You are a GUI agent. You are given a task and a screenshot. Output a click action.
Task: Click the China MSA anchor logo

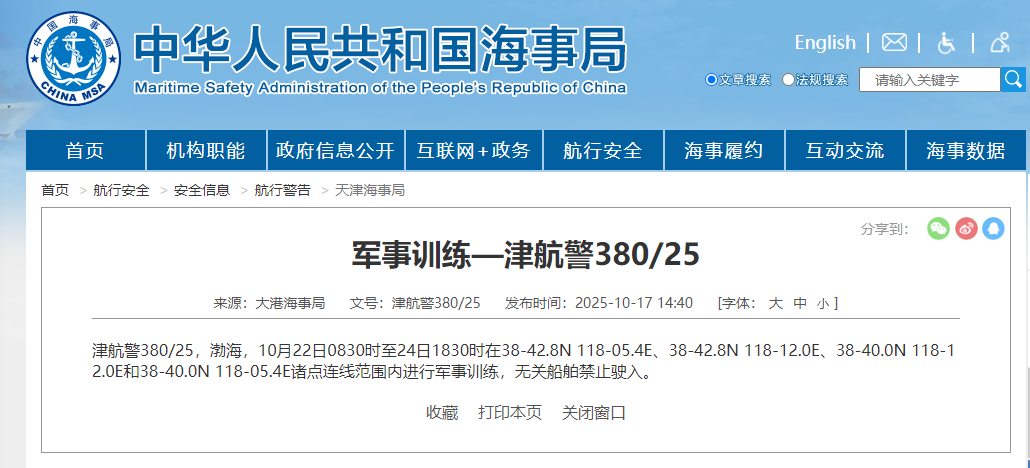tap(74, 58)
